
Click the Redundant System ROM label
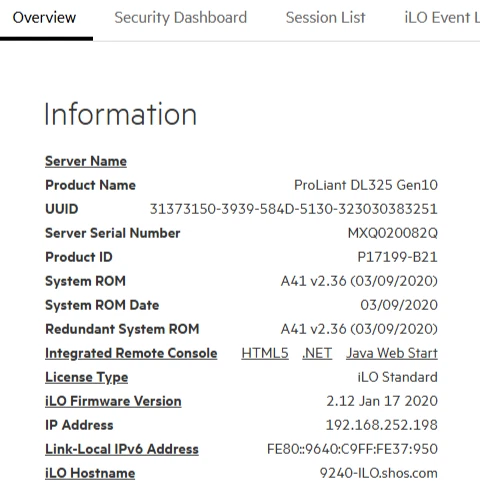click(122, 329)
